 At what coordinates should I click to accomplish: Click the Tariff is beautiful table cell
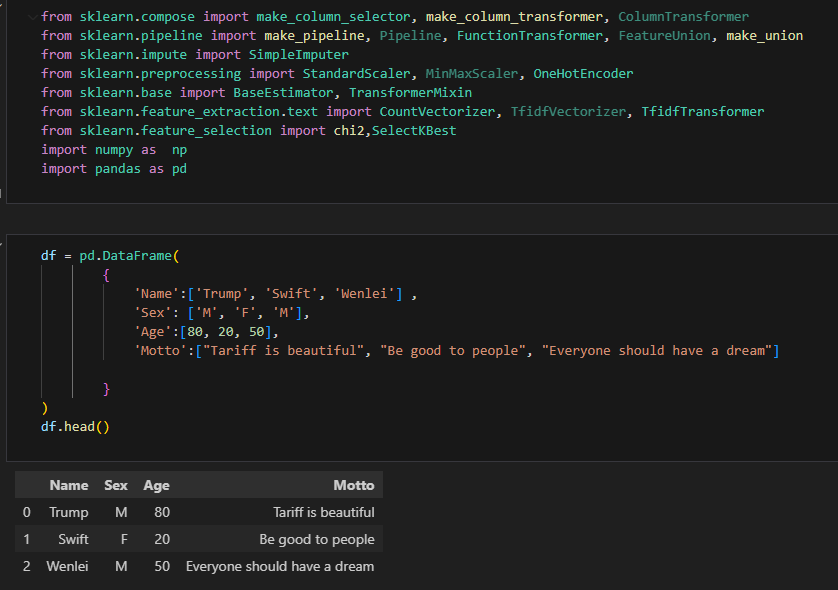coord(324,513)
